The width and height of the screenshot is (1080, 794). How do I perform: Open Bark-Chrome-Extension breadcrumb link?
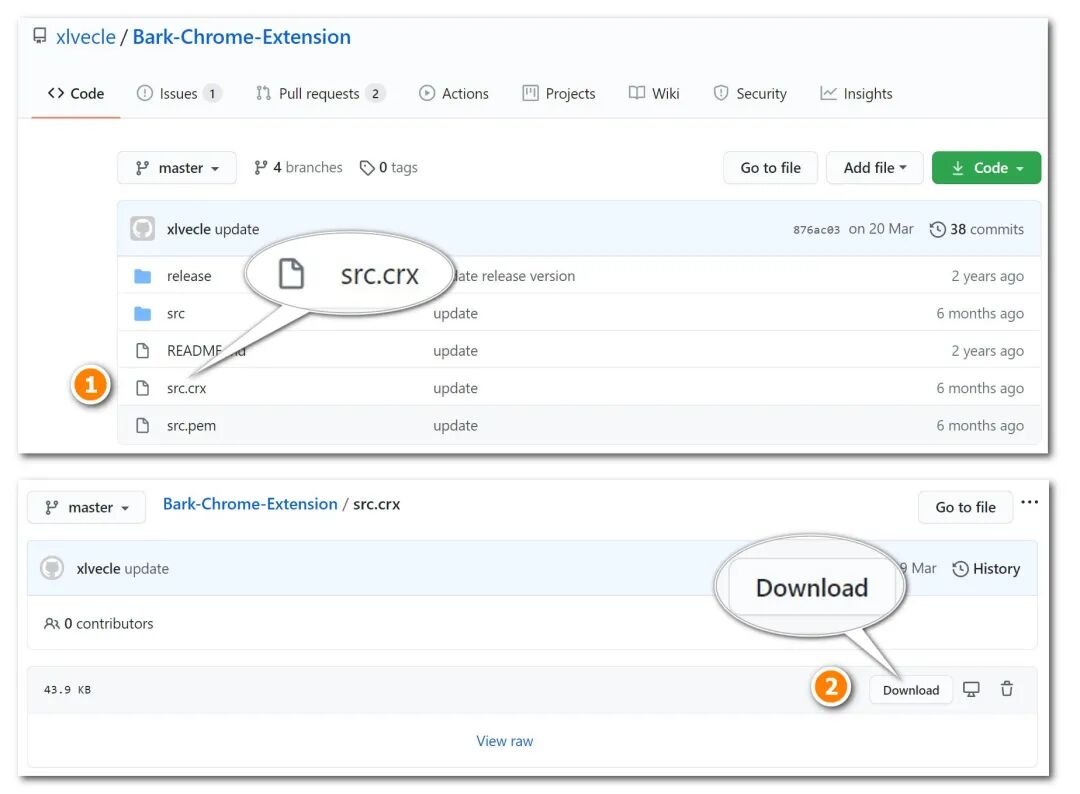(x=250, y=504)
